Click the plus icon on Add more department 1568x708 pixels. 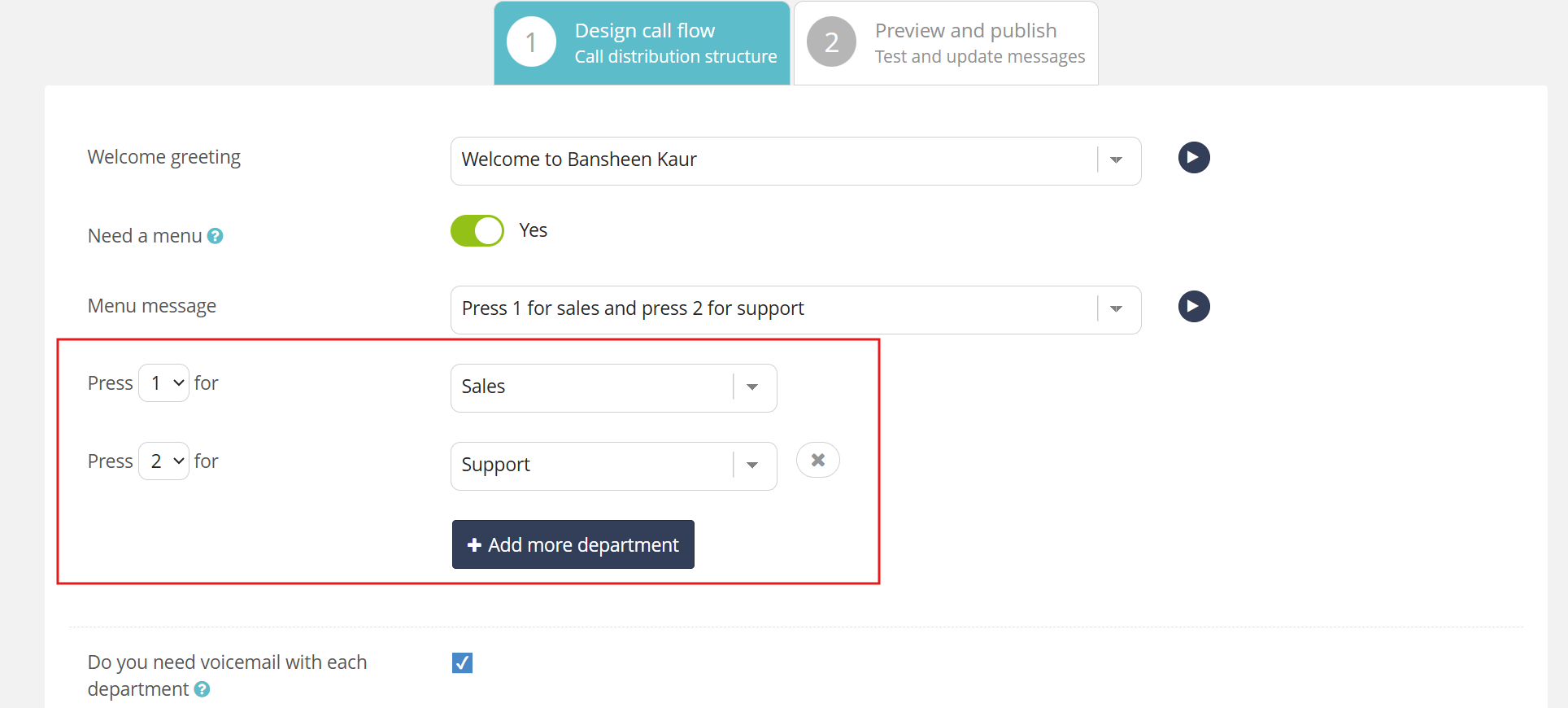click(x=474, y=545)
